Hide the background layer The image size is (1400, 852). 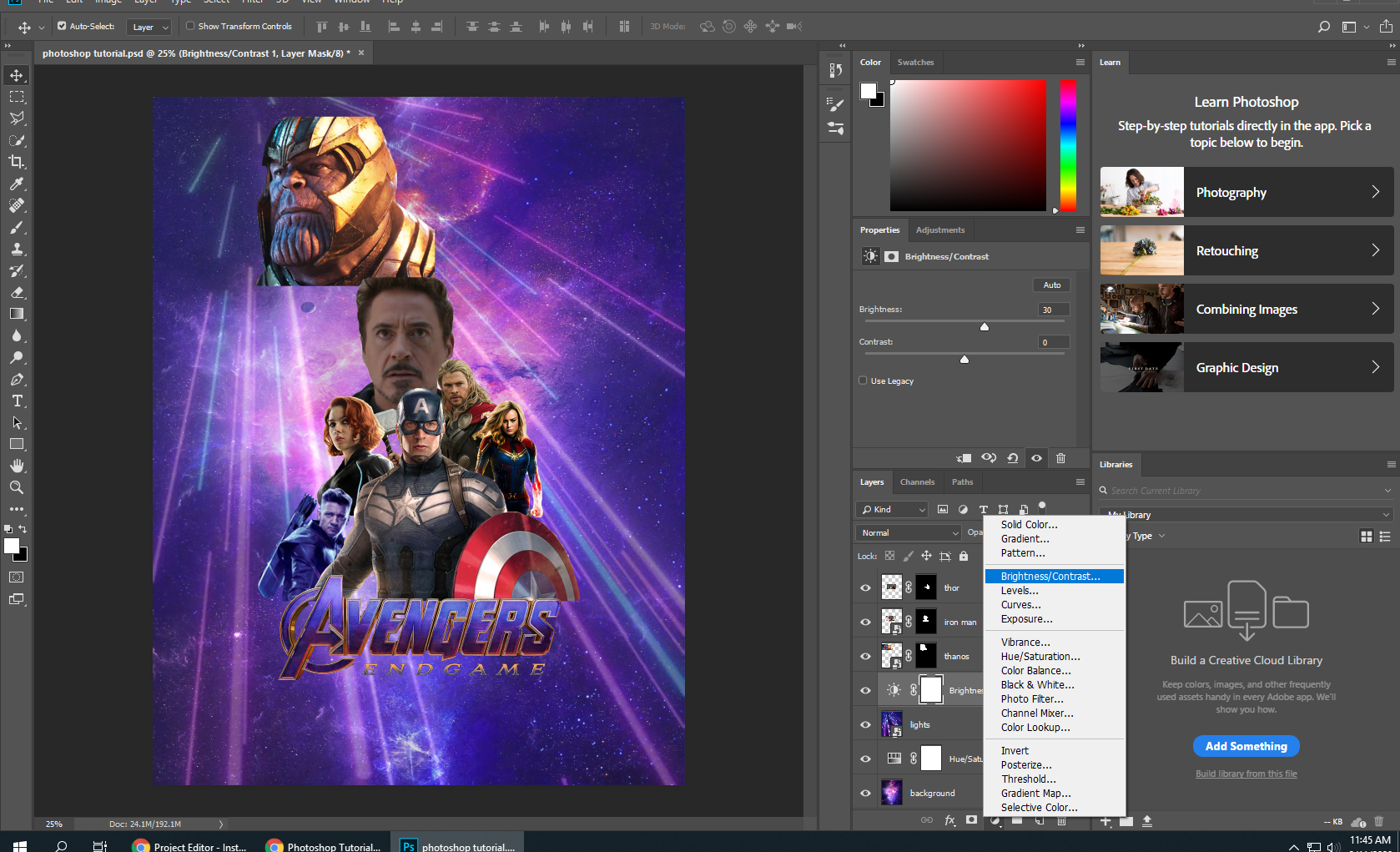click(x=865, y=794)
